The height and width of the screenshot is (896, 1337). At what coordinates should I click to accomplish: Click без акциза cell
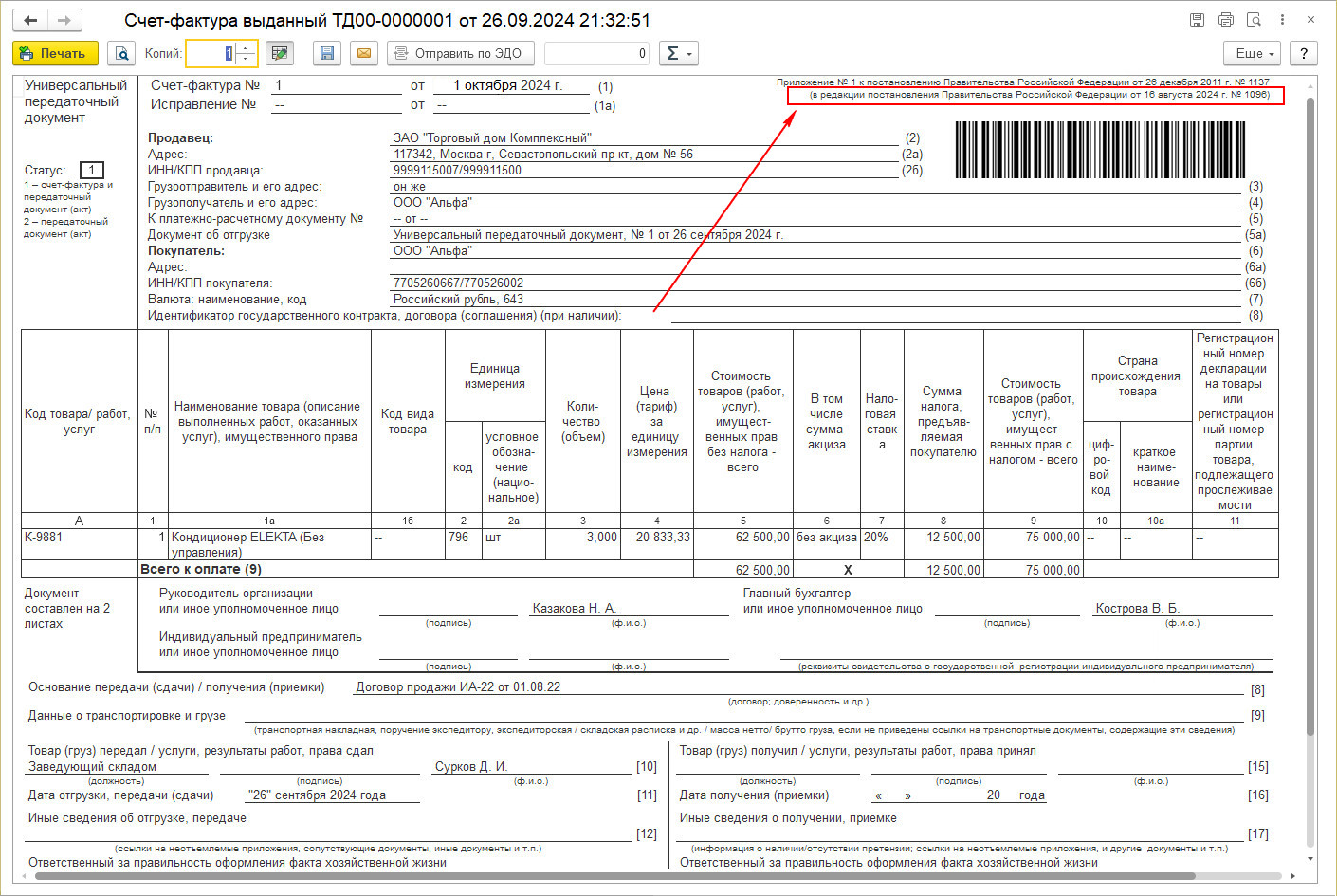point(826,544)
